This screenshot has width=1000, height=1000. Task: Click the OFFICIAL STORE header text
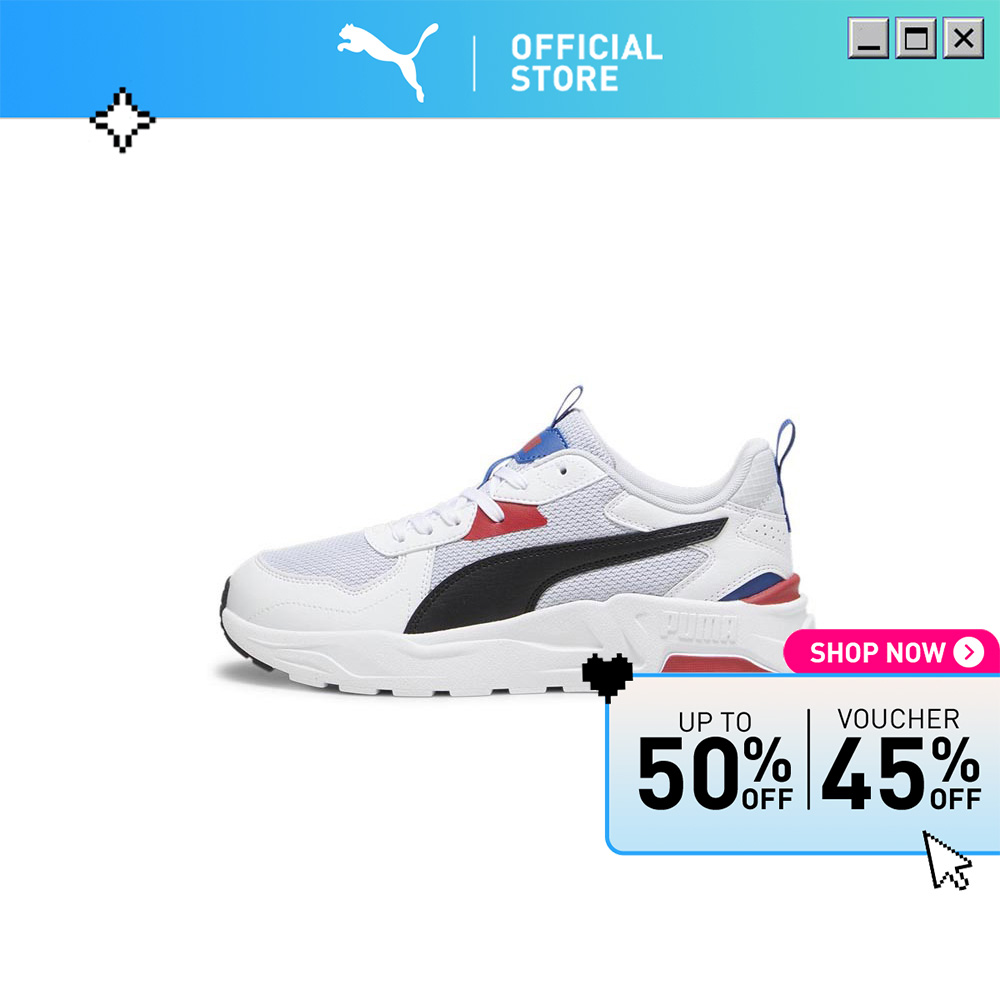(586, 62)
